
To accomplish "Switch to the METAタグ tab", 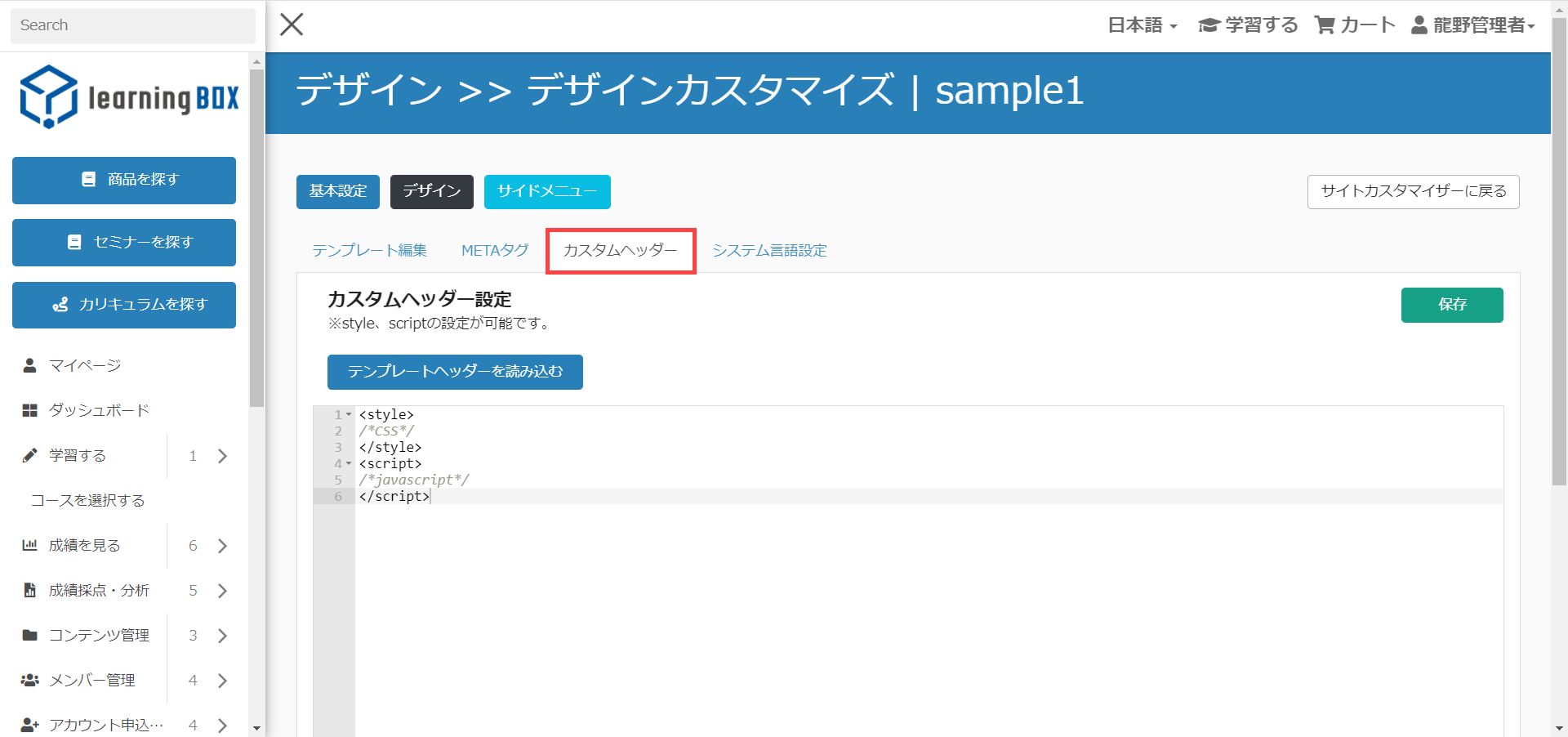I will pyautogui.click(x=495, y=250).
